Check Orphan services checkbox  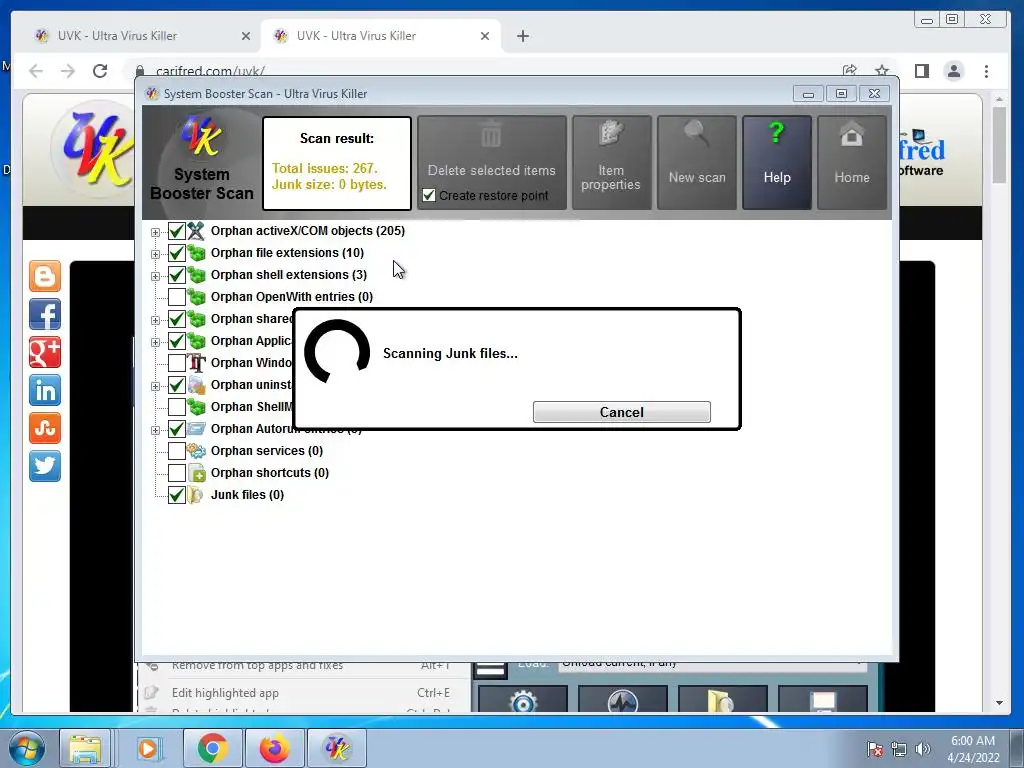tap(176, 451)
